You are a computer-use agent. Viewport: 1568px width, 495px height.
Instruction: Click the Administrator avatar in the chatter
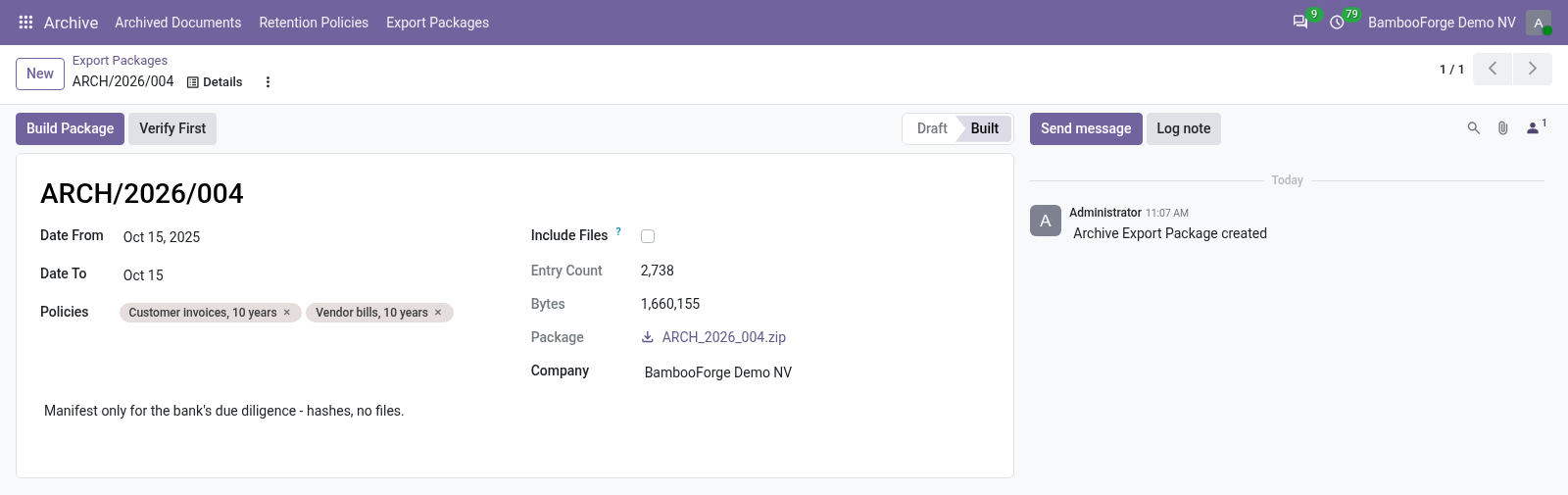click(x=1046, y=221)
